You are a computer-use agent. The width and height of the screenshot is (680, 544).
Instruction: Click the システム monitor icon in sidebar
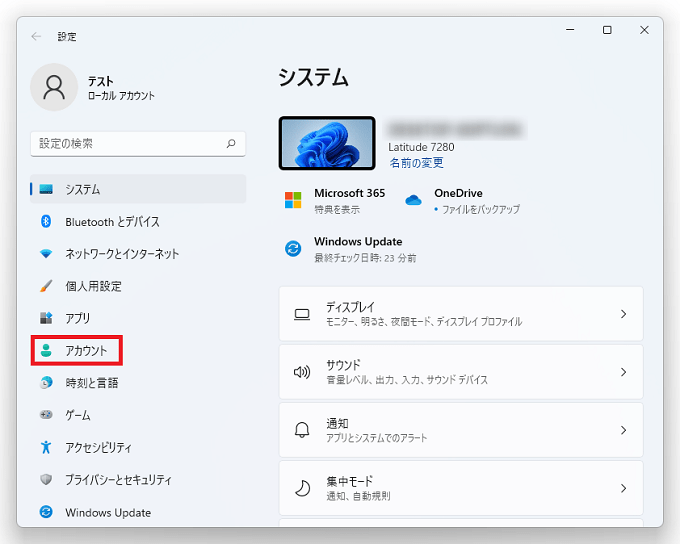tap(46, 189)
